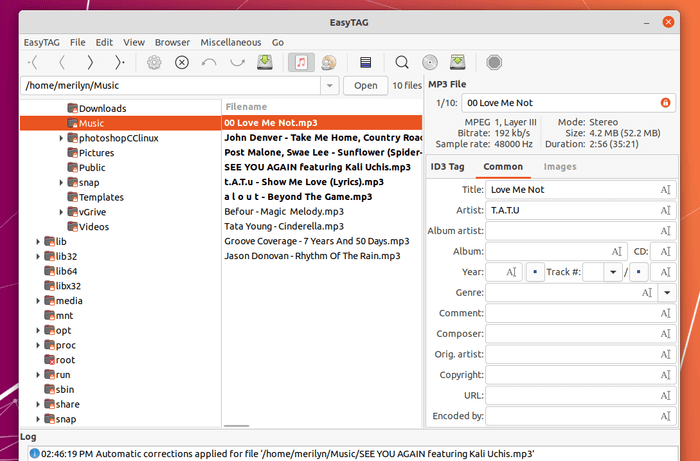Toggle browse by artist and album view

coord(329,62)
